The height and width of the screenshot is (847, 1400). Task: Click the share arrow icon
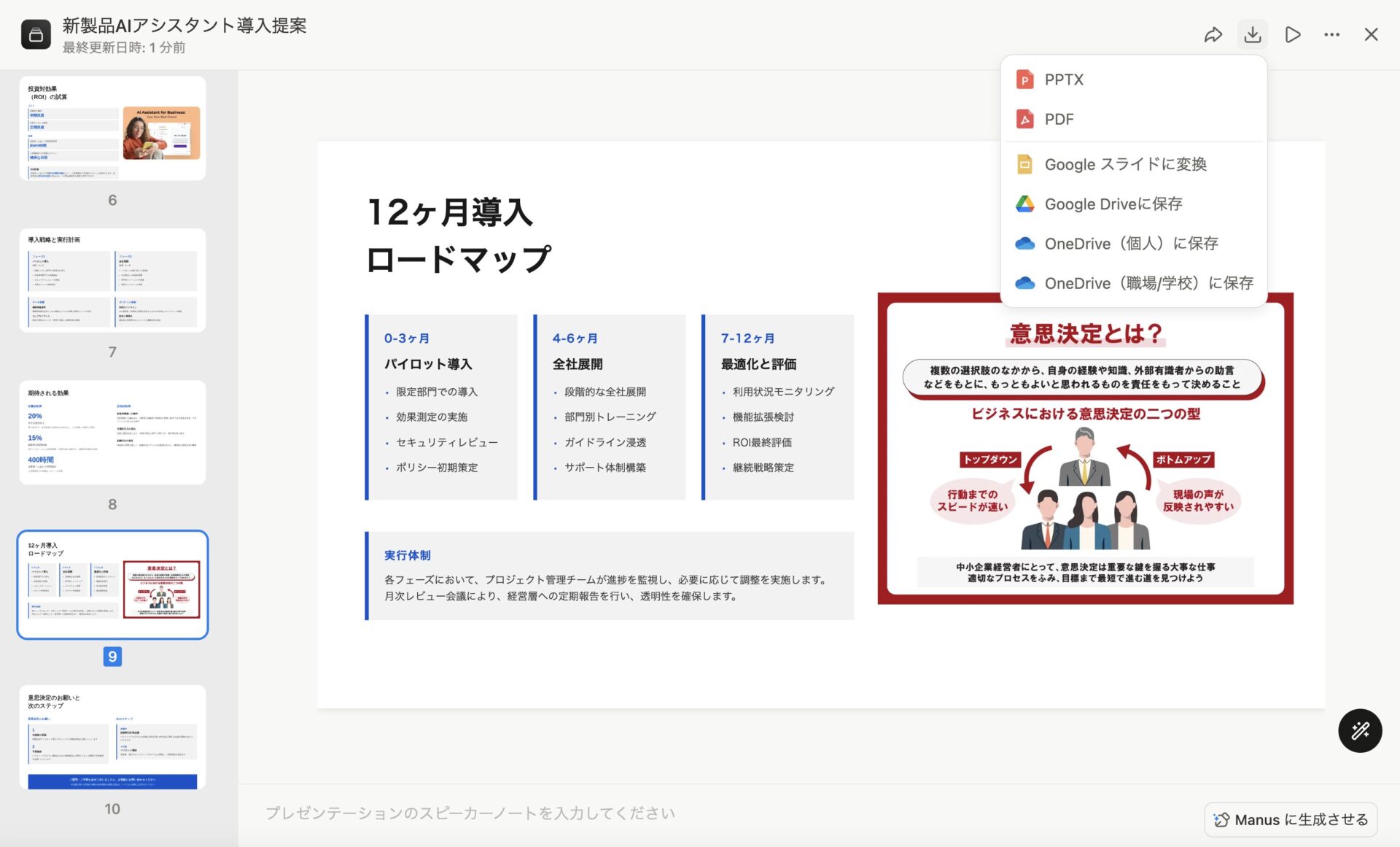(1213, 34)
